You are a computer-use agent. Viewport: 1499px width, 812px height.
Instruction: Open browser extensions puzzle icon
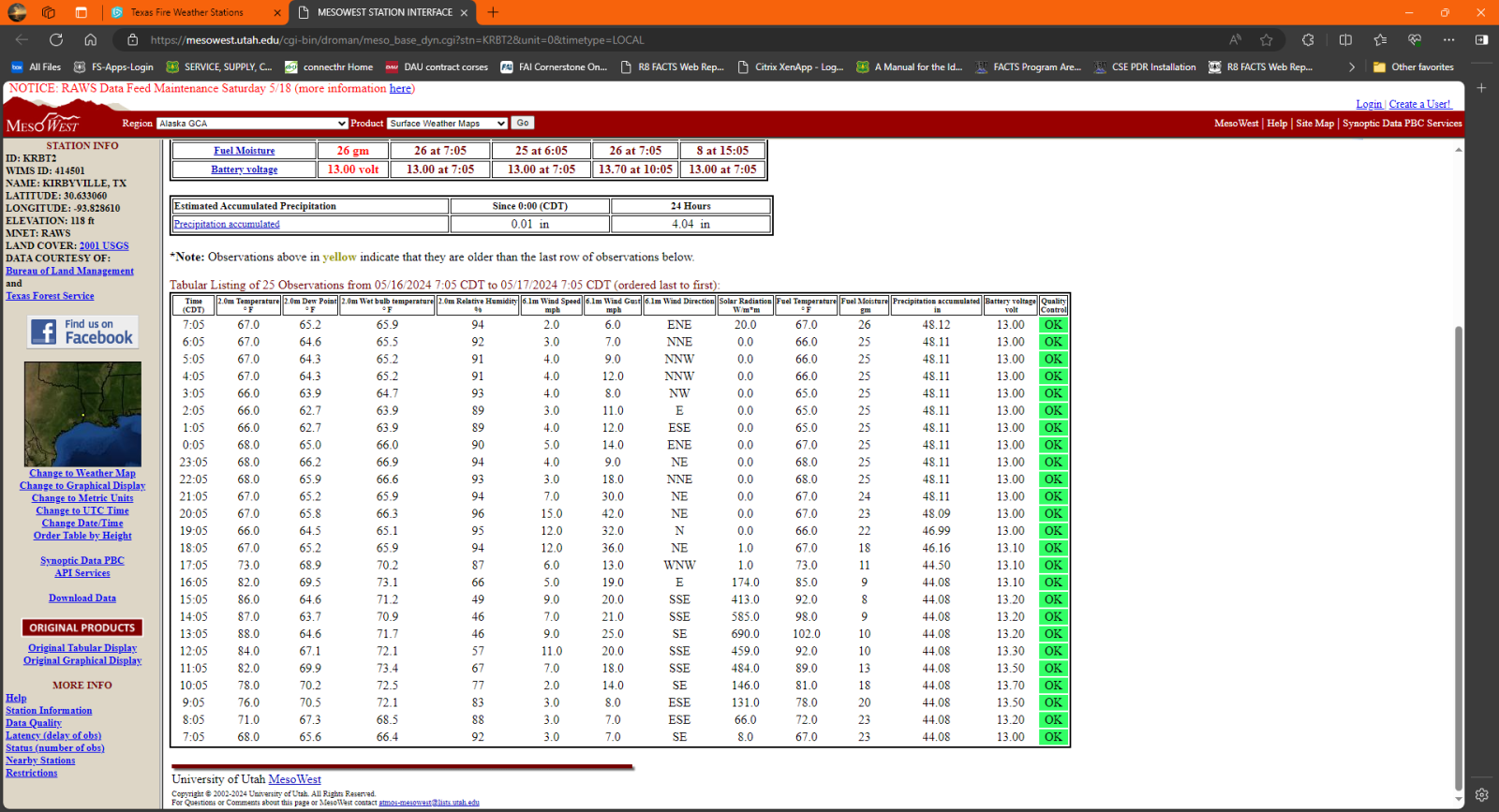pyautogui.click(x=1308, y=39)
